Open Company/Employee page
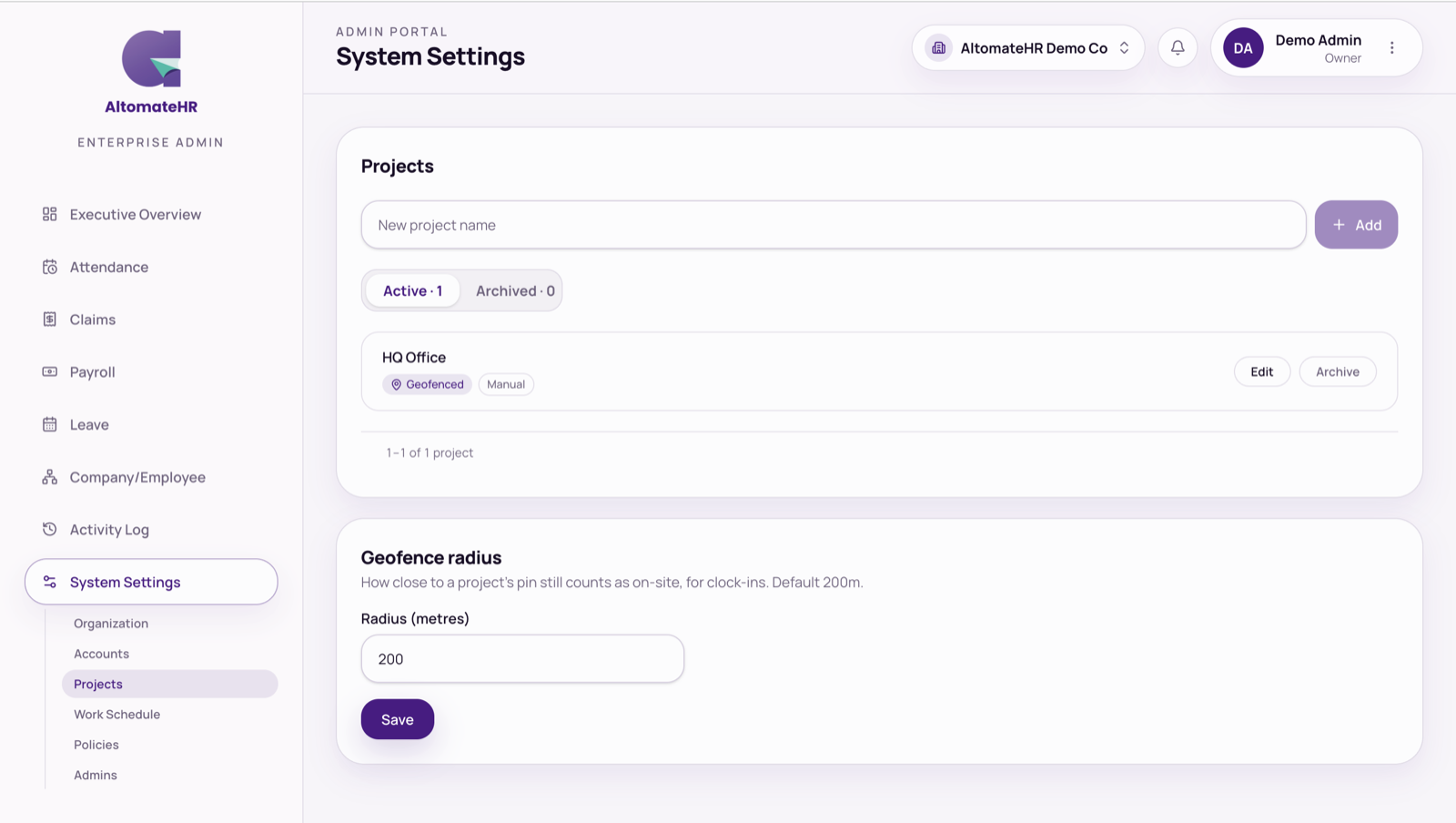Viewport: 1456px width, 823px height. pos(137,477)
